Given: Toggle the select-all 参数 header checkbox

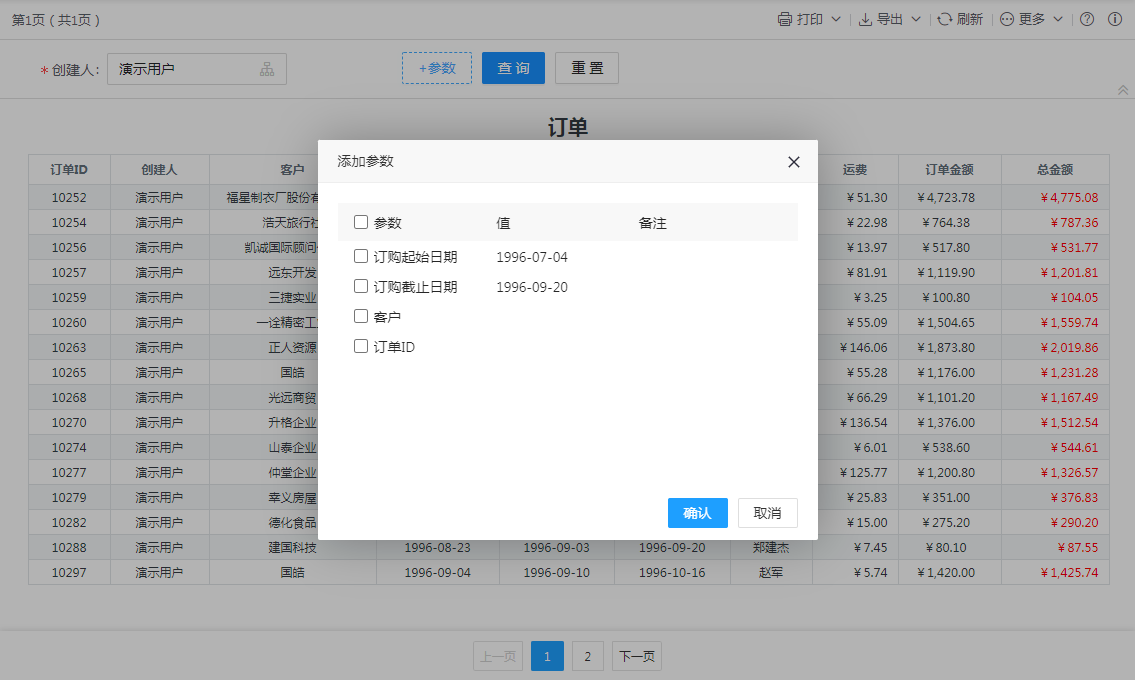Looking at the screenshot, I should (x=361, y=223).
